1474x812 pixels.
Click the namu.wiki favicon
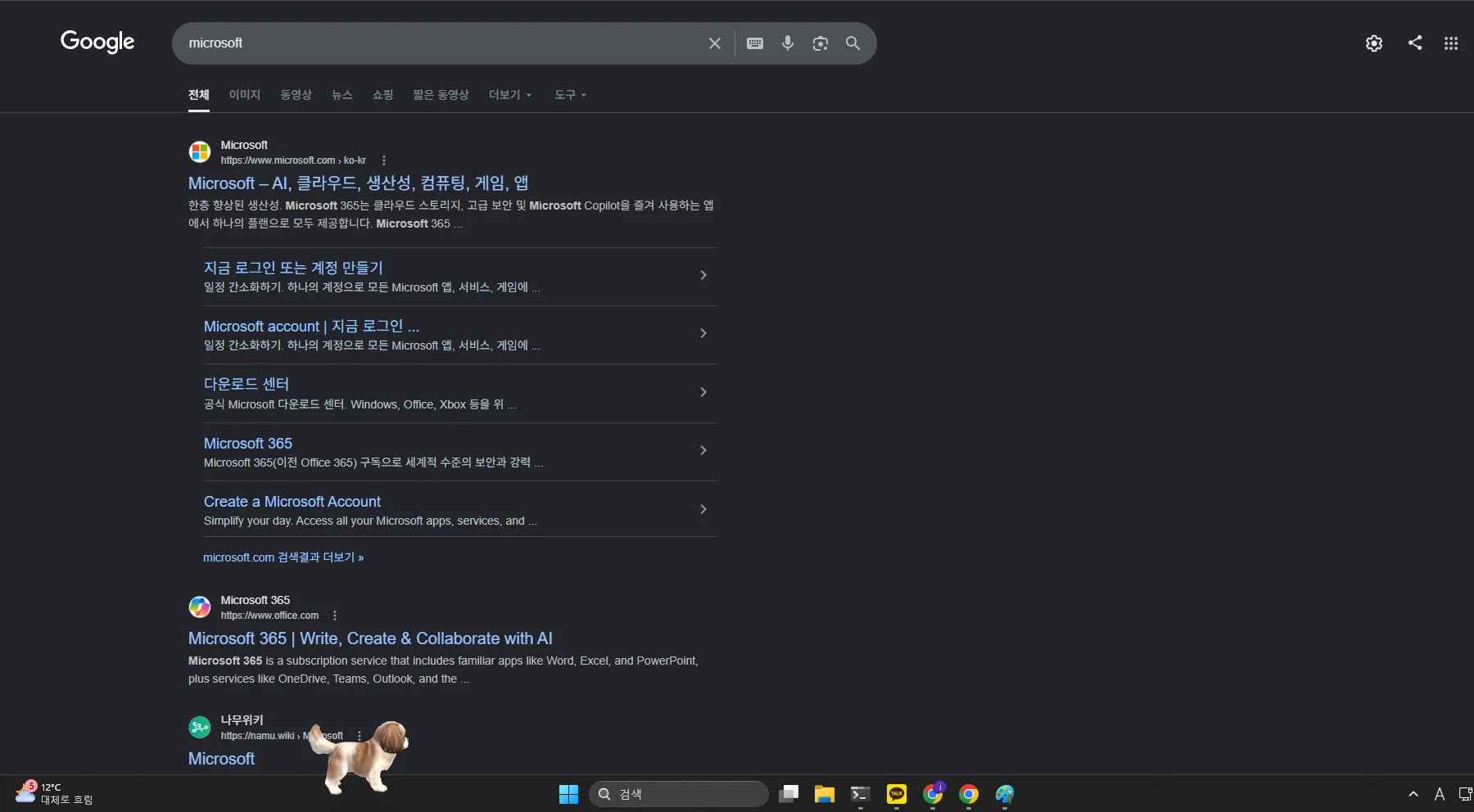[200, 727]
